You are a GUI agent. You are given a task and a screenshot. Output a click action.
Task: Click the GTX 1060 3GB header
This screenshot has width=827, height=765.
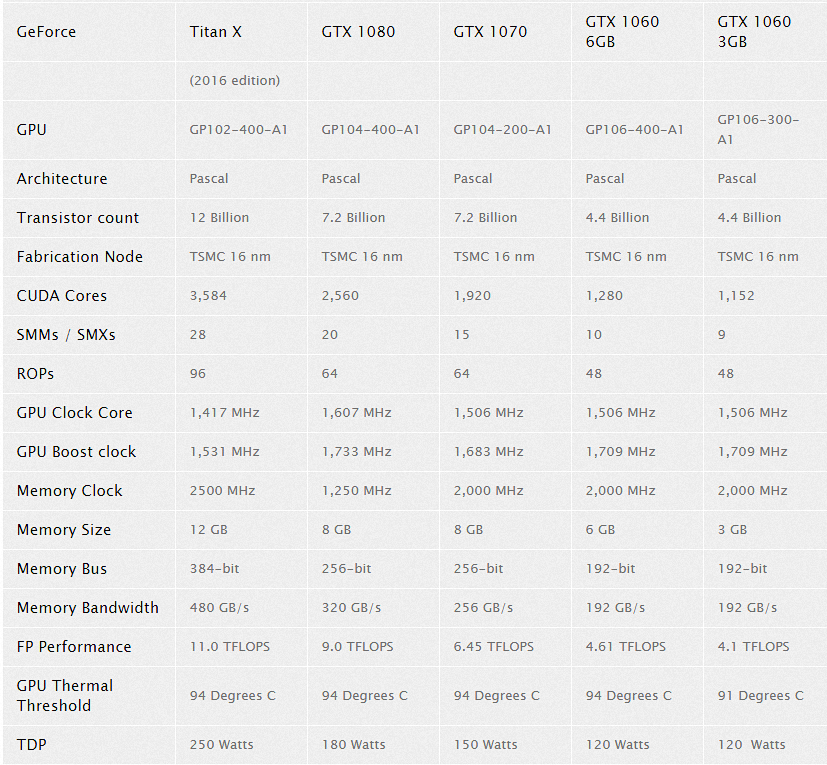click(754, 32)
